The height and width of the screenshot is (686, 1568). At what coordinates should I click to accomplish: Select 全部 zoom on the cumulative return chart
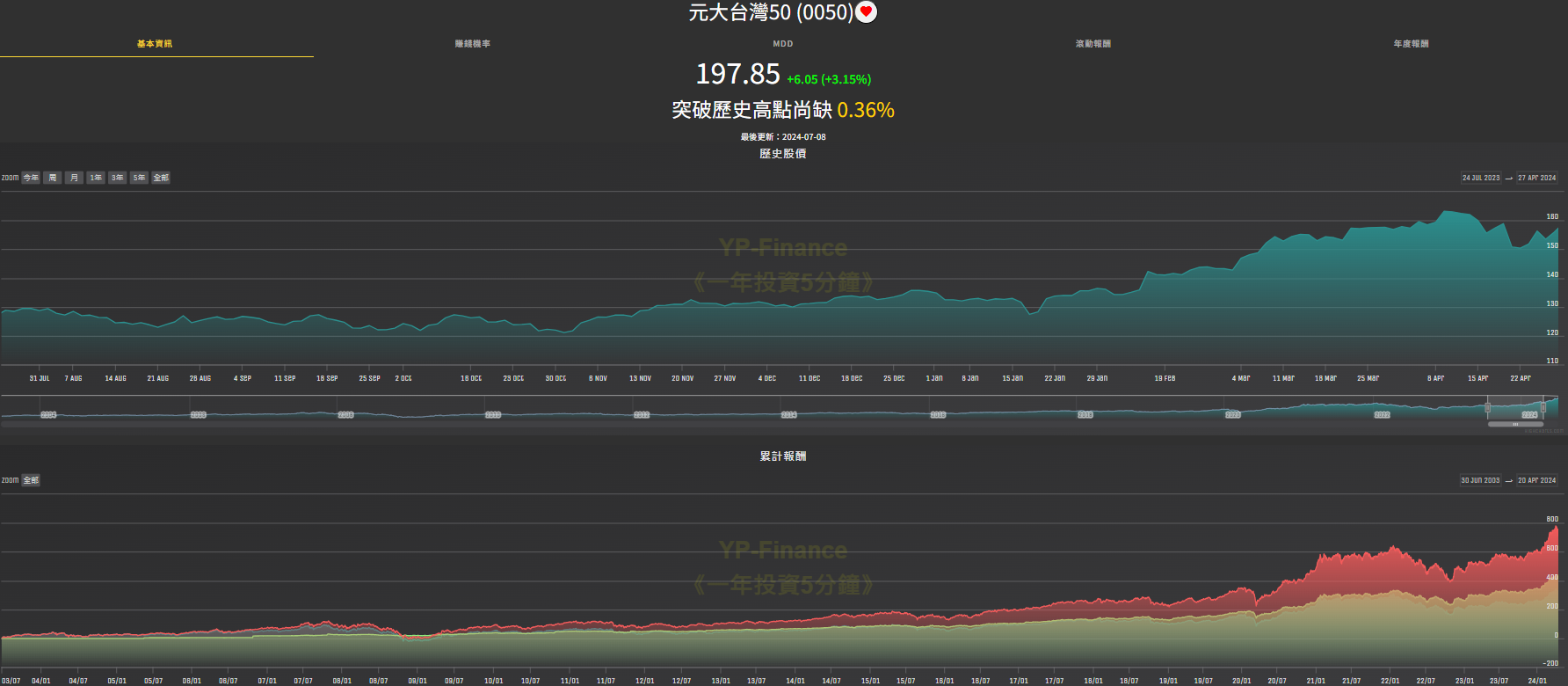(31, 480)
